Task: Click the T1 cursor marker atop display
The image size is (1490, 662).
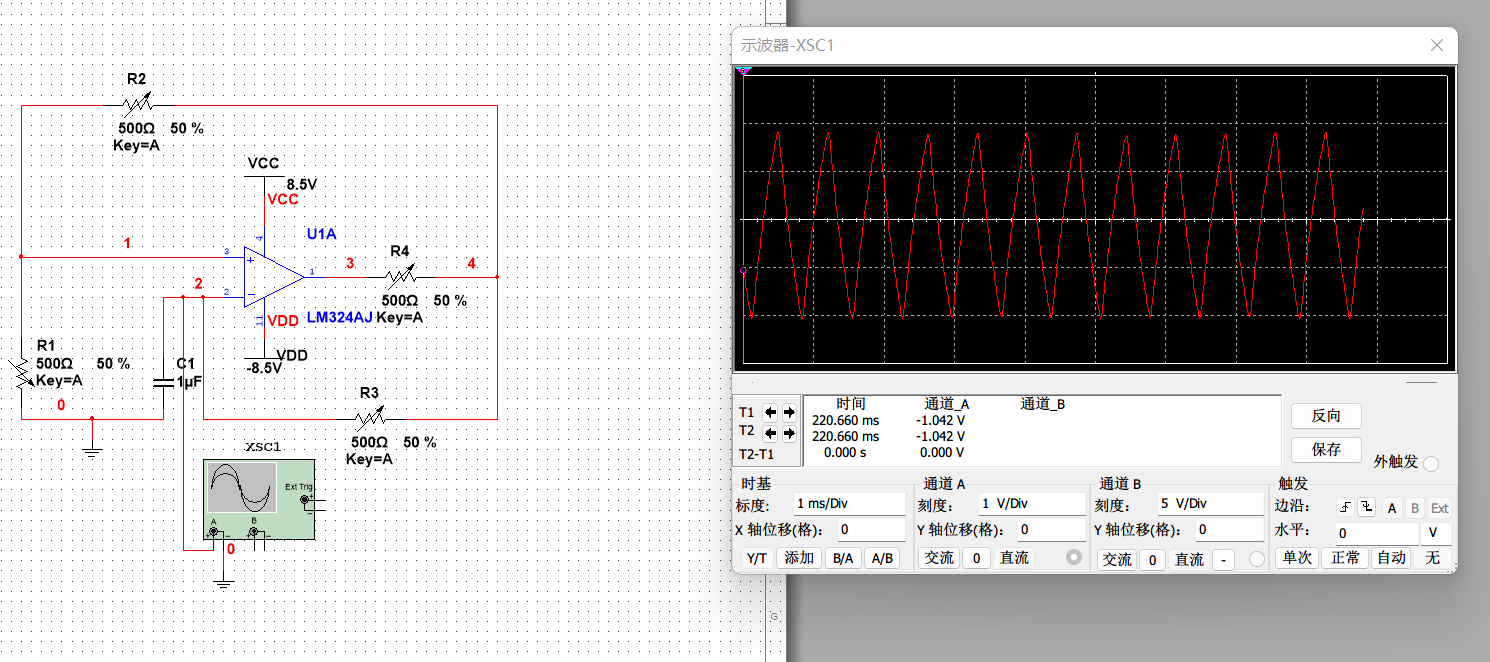Action: (743, 71)
